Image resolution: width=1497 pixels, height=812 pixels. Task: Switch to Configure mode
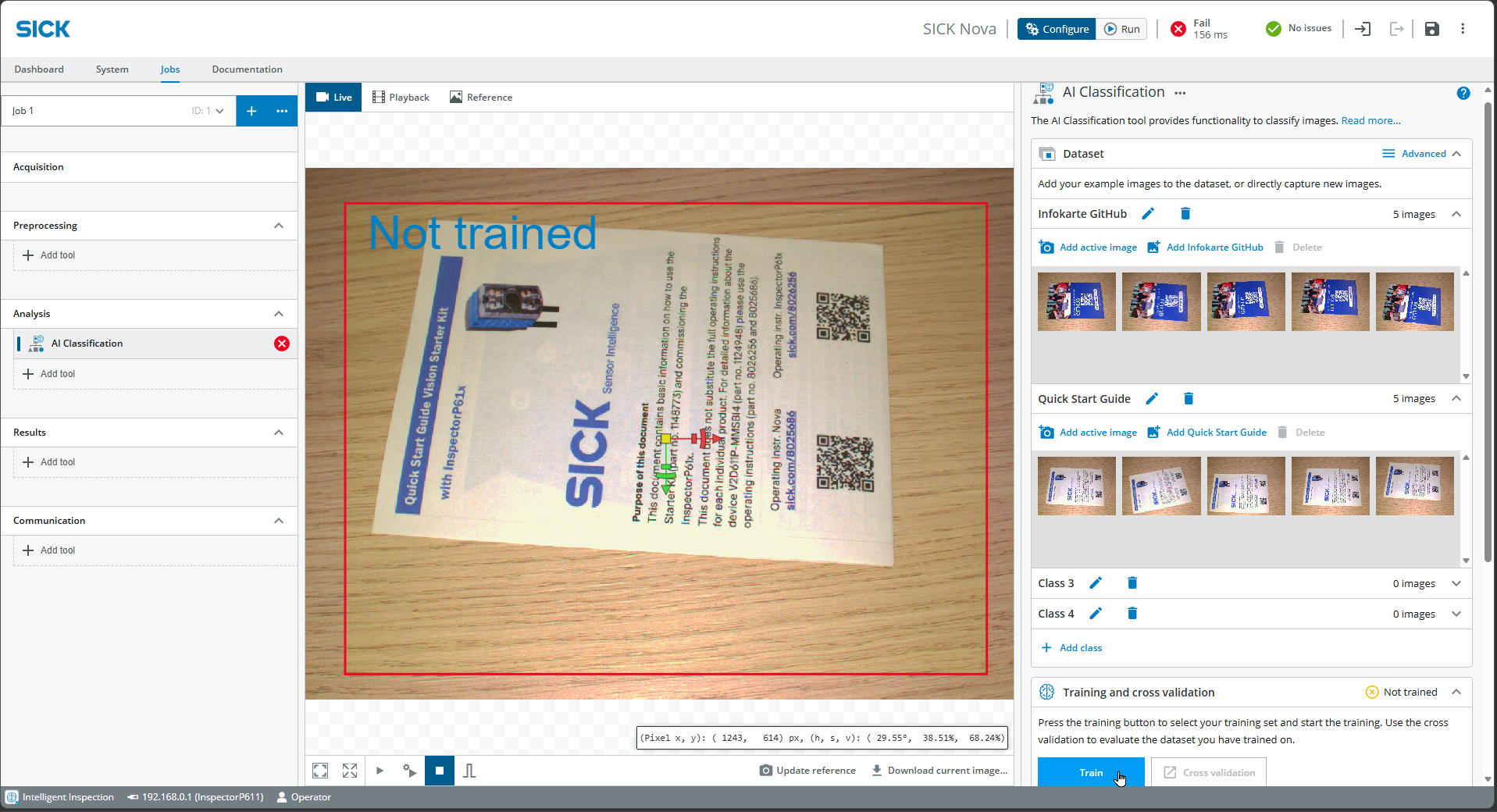pos(1057,29)
